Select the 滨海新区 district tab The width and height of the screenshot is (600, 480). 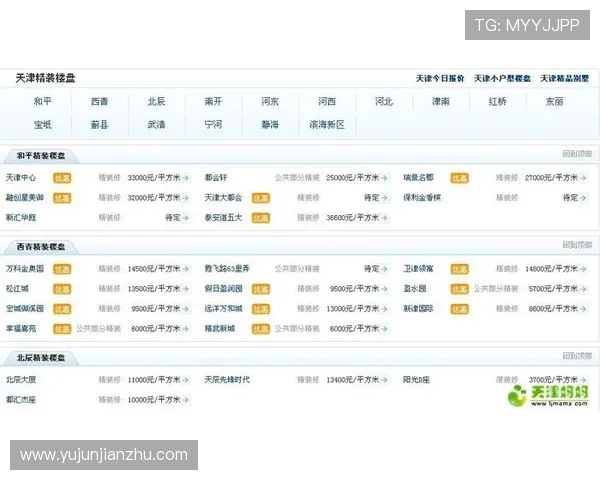tap(327, 125)
